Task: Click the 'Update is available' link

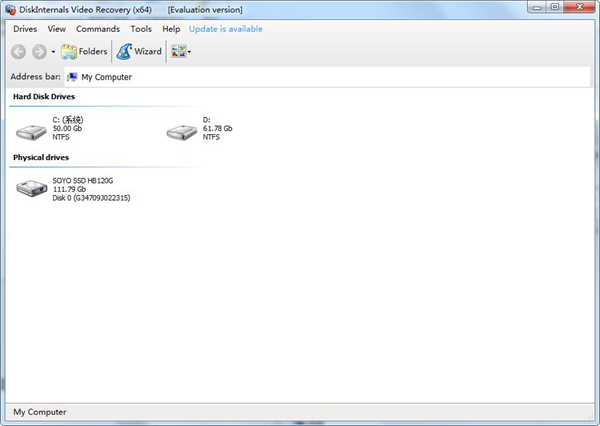Action: [226, 29]
